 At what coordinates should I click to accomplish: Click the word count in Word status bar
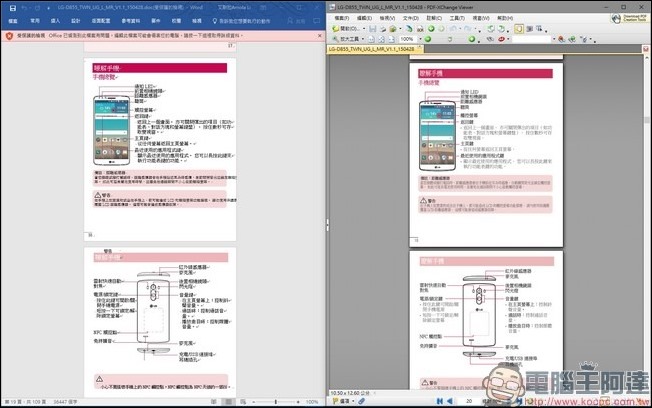click(65, 402)
